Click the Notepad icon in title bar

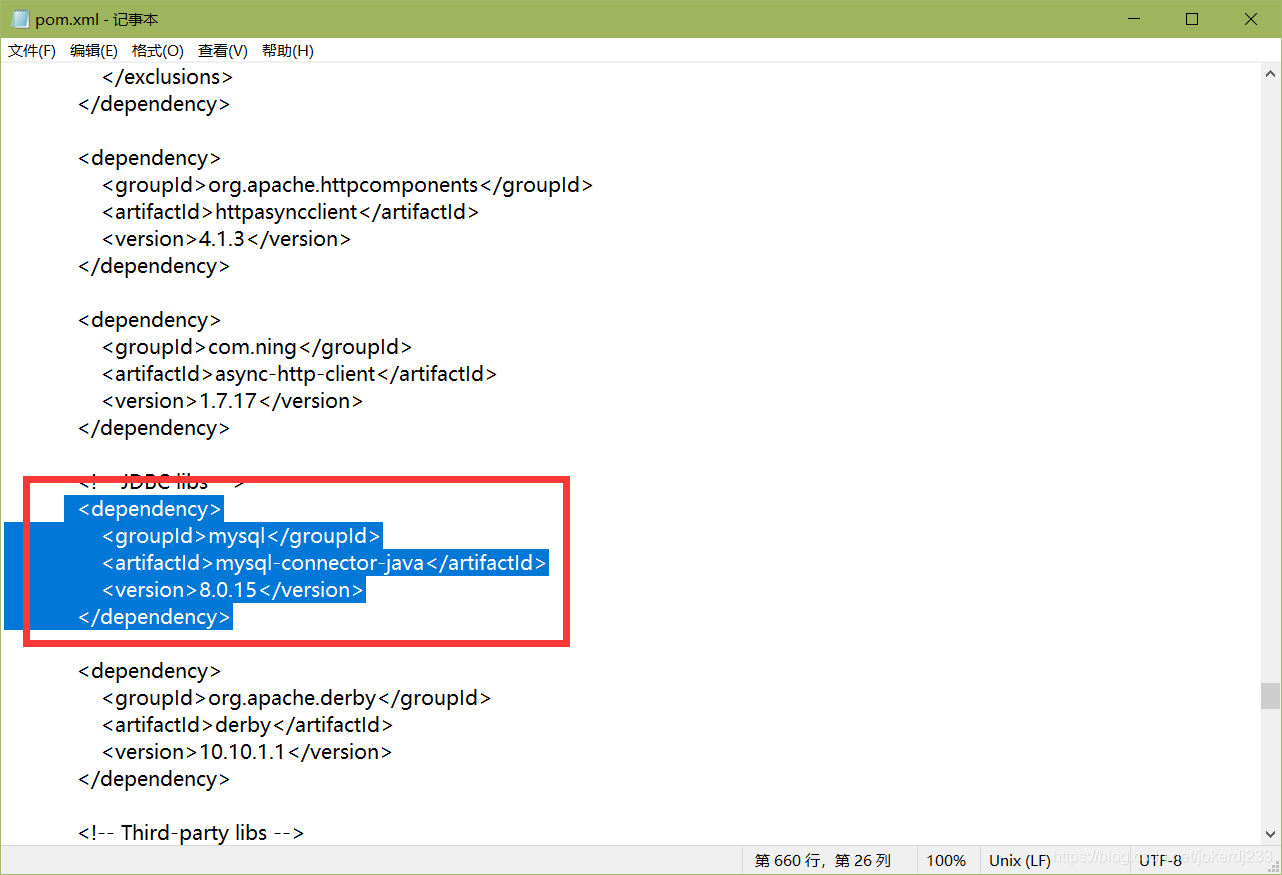20,19
